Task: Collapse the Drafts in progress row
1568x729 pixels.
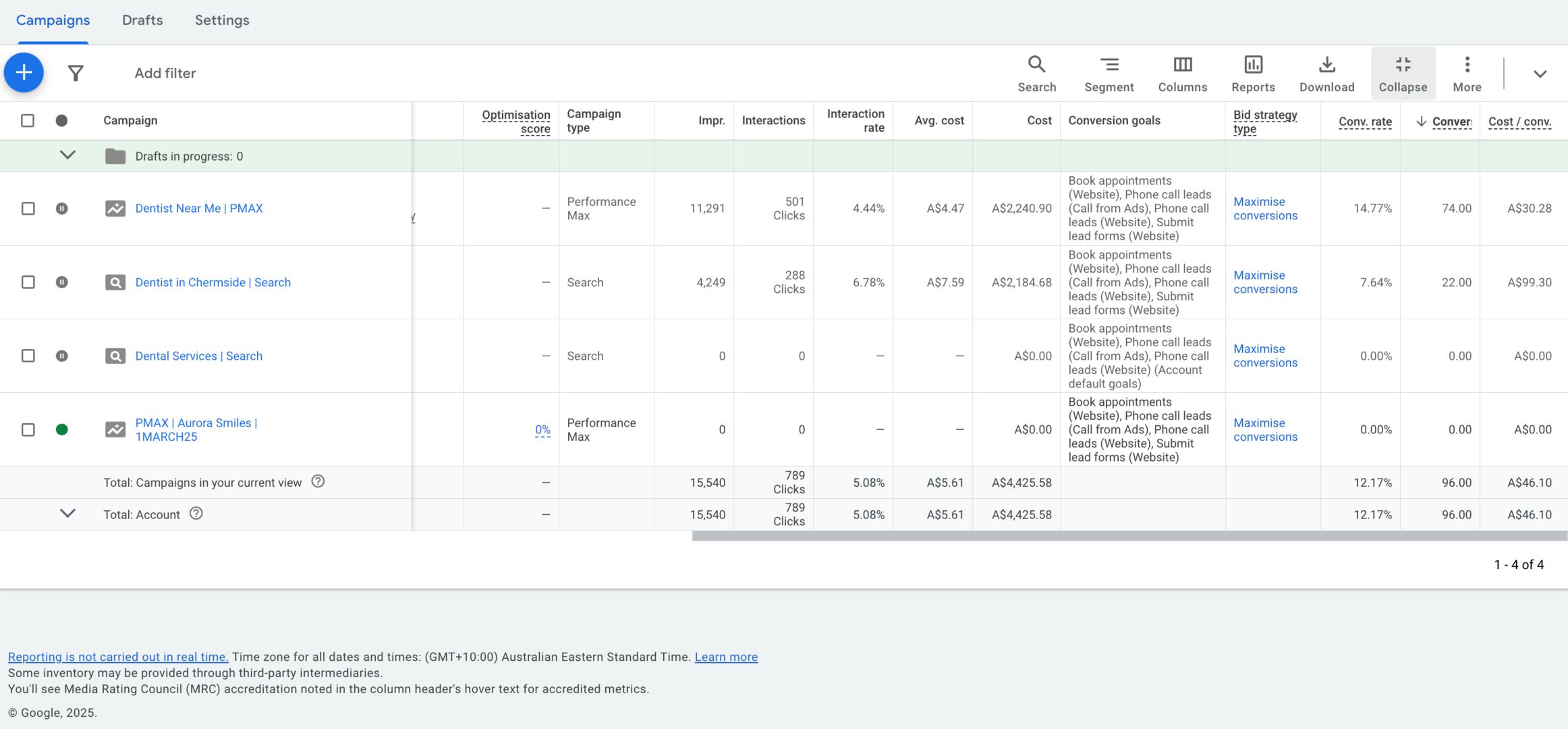Action: (x=67, y=155)
